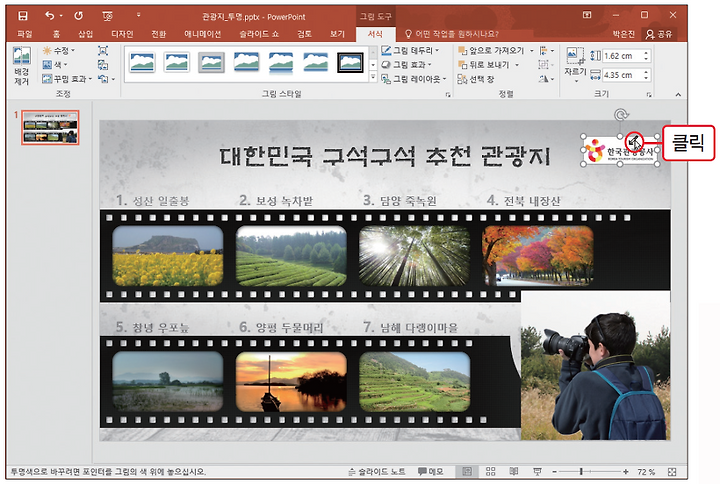Select slide 1 thumbnail in the panel
The image size is (720, 484).
50,128
